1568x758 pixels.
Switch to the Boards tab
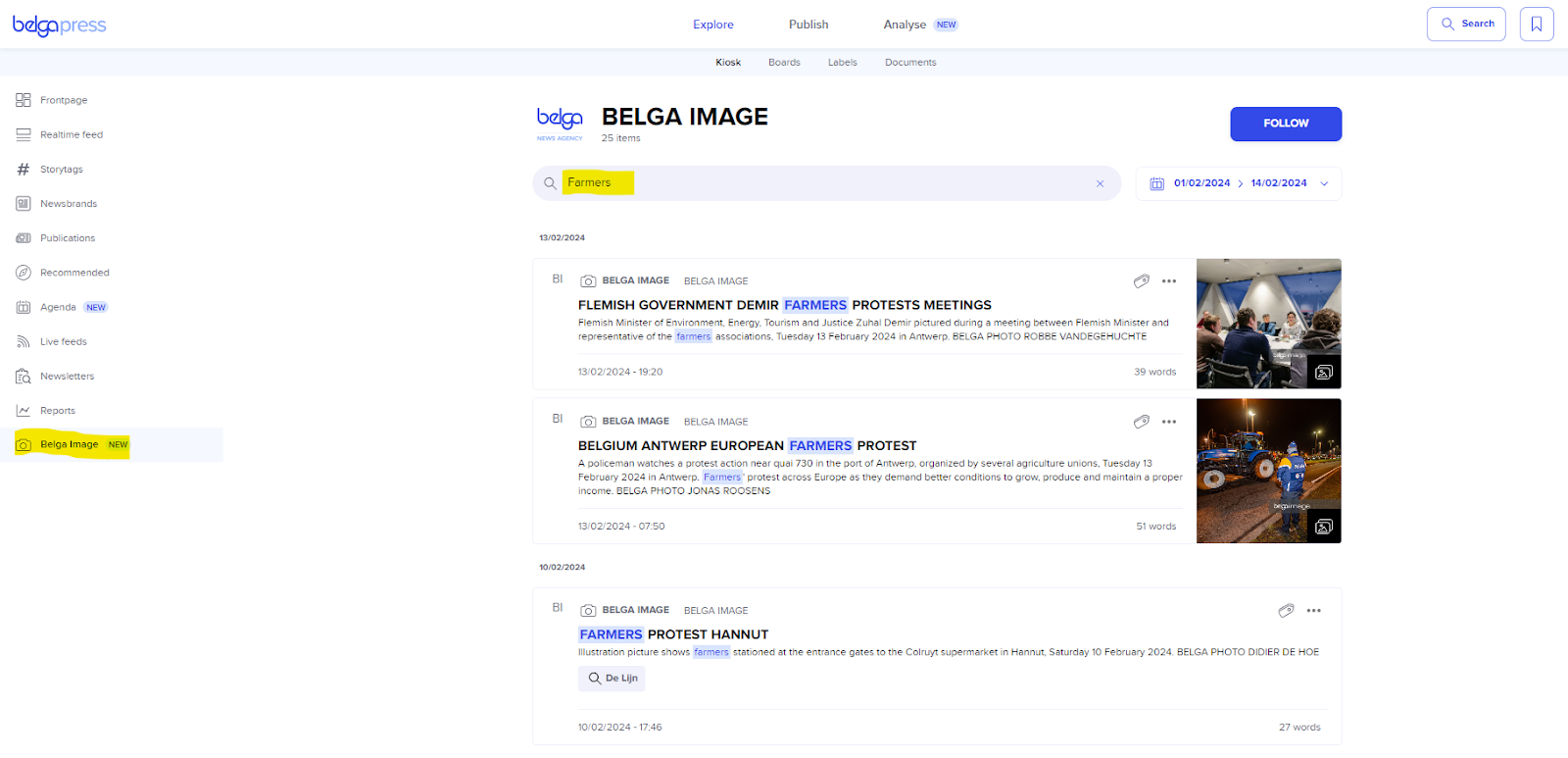[784, 62]
